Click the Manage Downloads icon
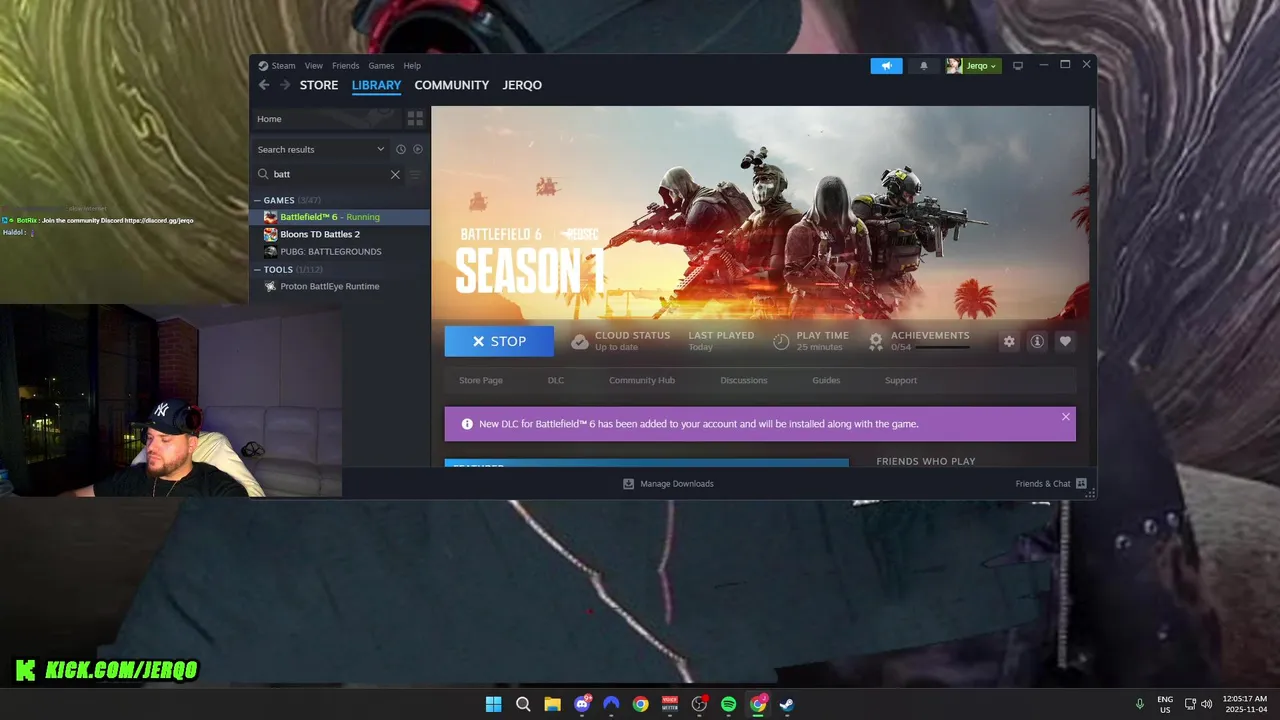The image size is (1280, 720). 629,484
